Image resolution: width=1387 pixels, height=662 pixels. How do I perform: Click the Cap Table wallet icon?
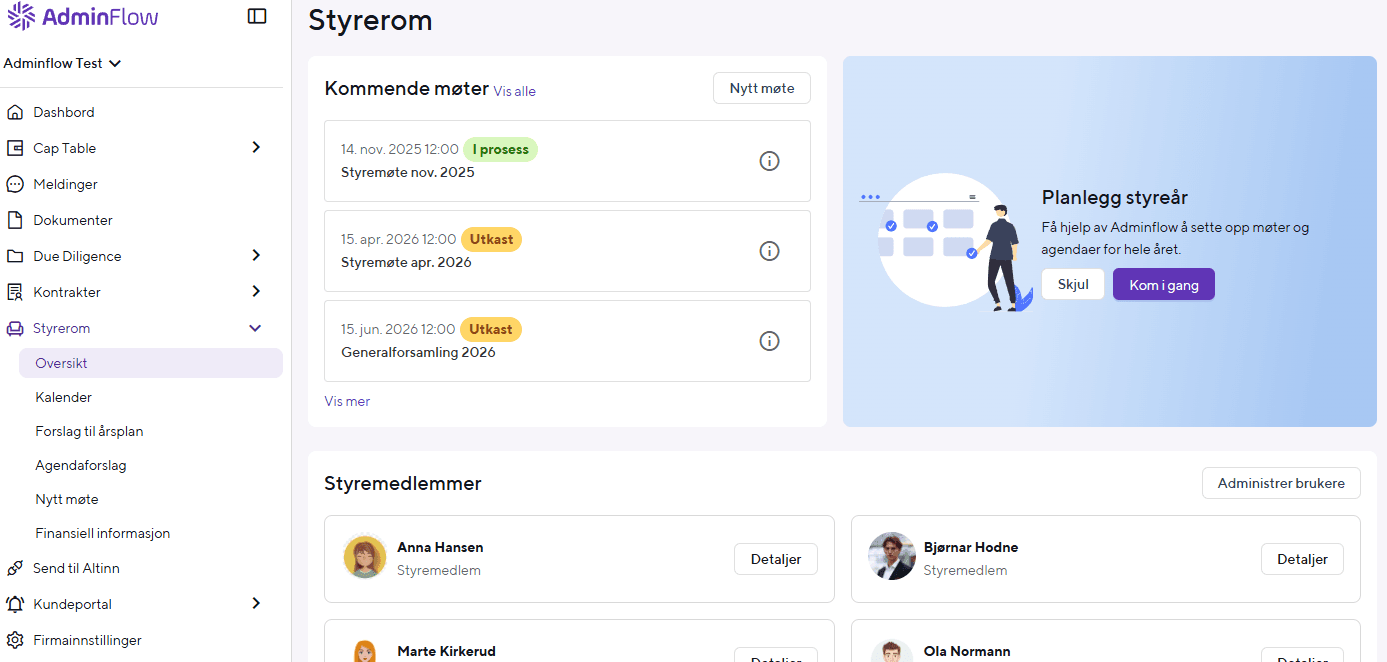click(x=15, y=148)
